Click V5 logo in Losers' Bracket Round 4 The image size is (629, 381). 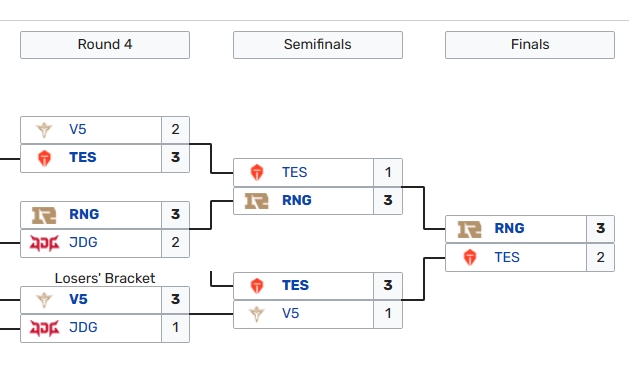[x=44, y=300]
